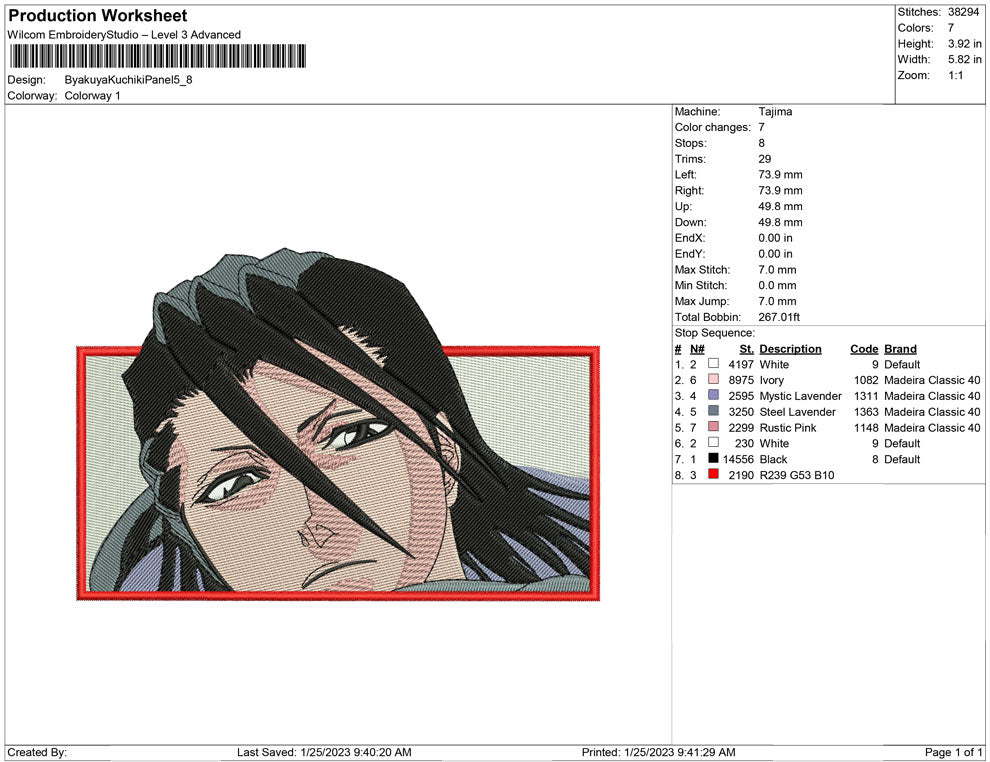Click the White color swatch in stop 6
The height and width of the screenshot is (762, 990).
tap(713, 443)
